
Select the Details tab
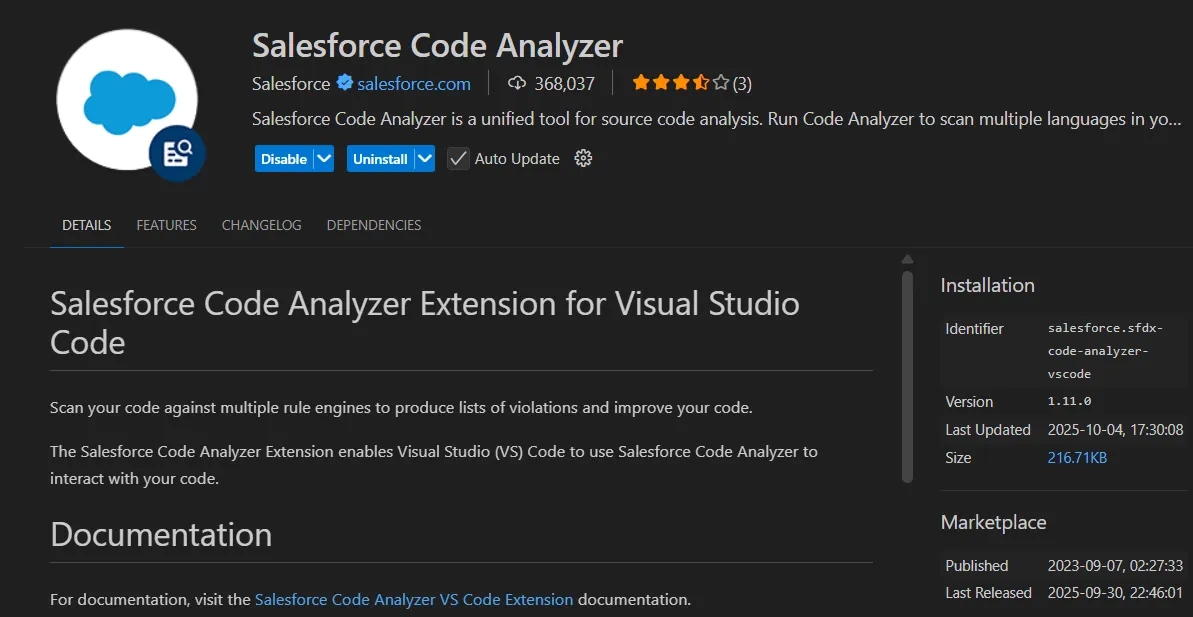click(x=87, y=225)
